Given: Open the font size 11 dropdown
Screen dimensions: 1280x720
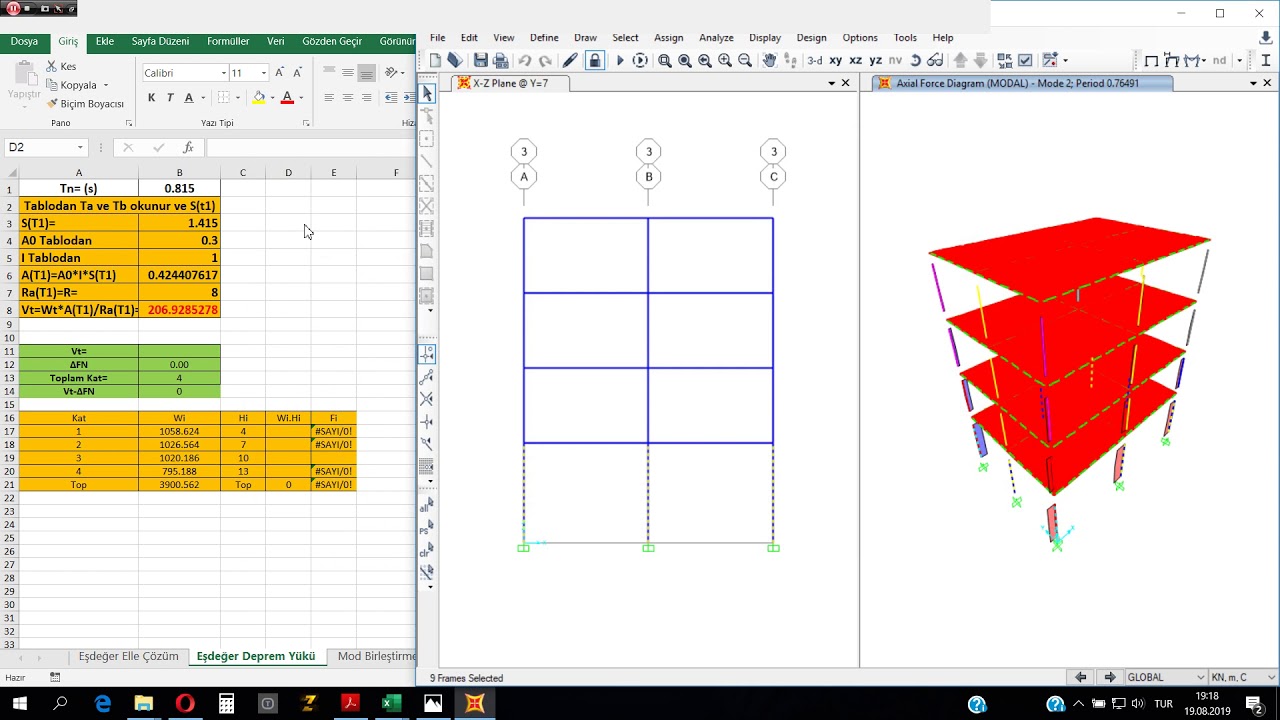Looking at the screenshot, I should point(263,73).
